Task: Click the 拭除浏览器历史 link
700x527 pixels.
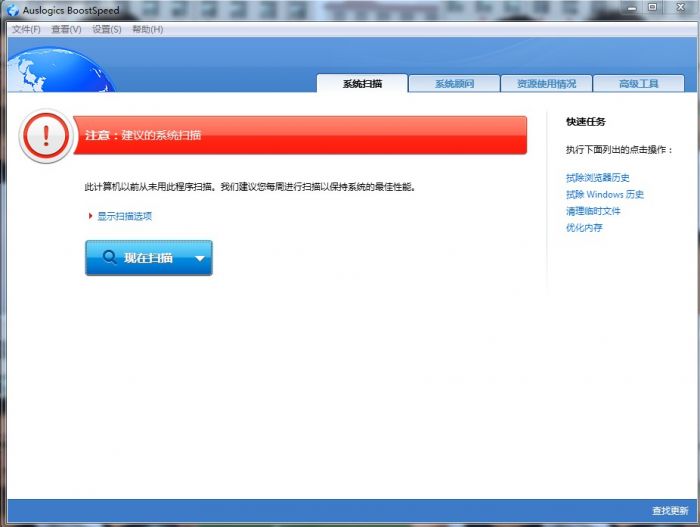Action: [597, 177]
